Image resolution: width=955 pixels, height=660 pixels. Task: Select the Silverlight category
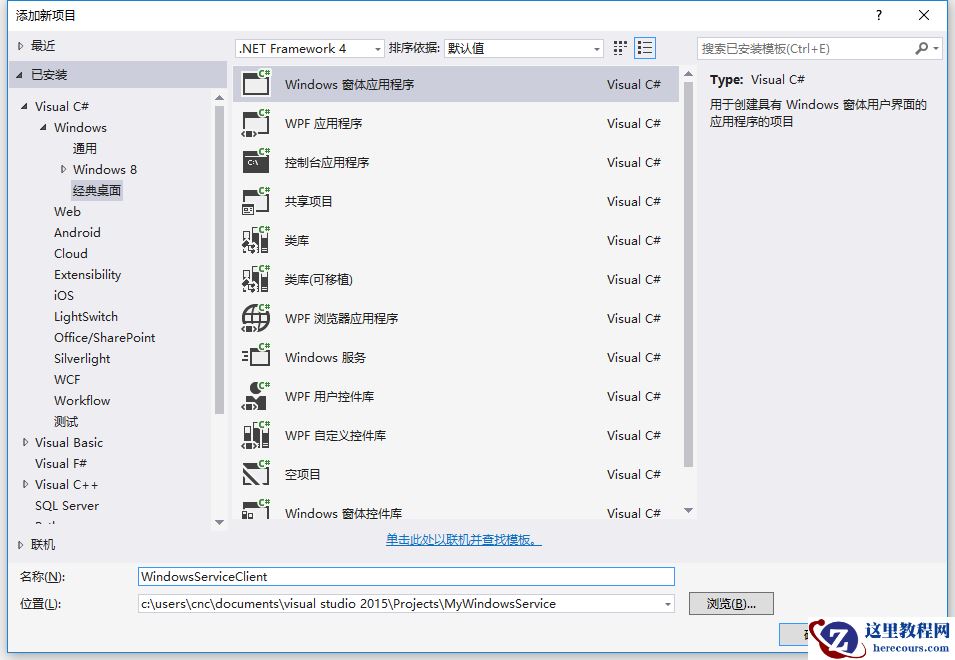82,359
